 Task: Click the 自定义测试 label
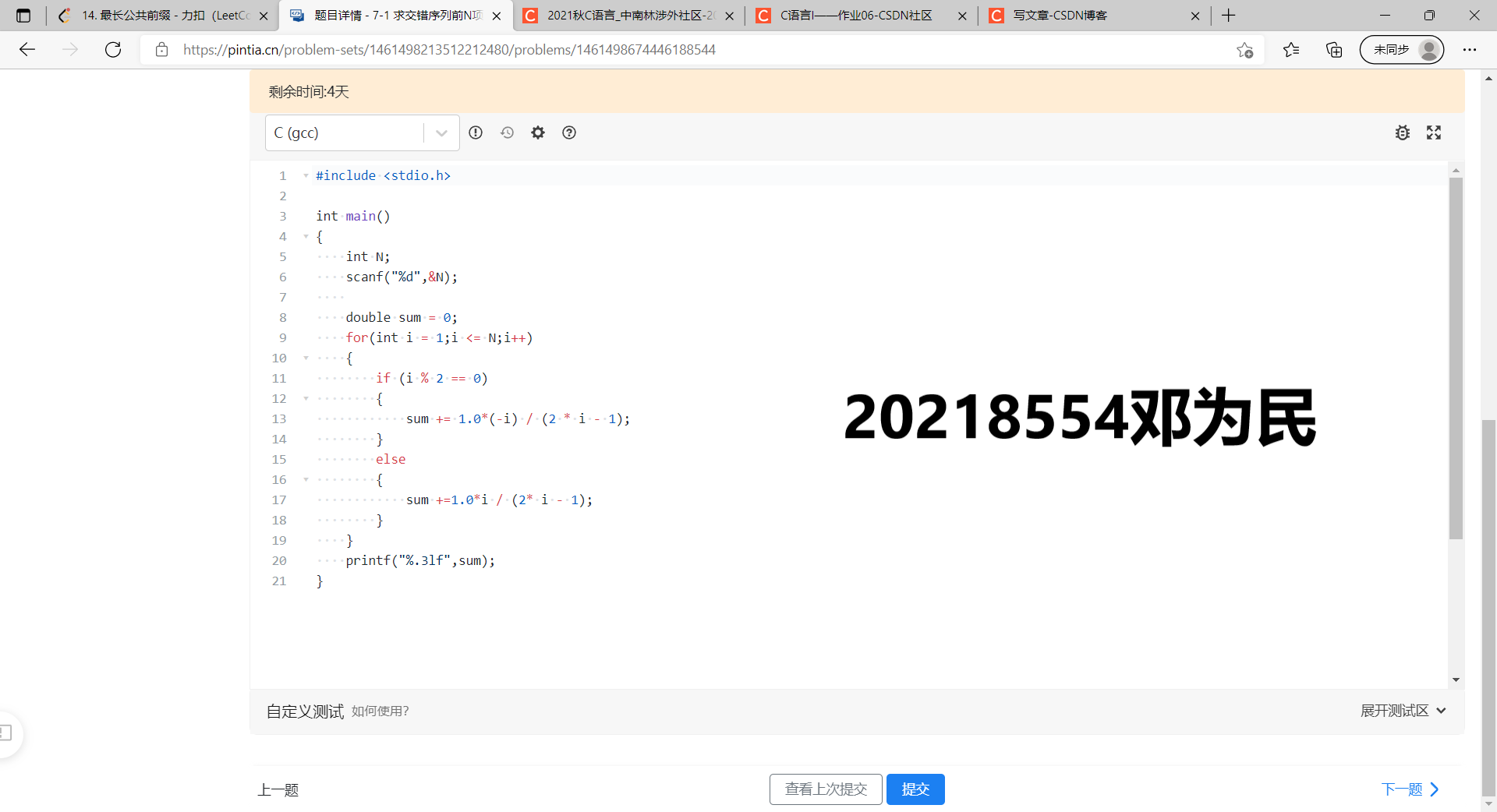[x=305, y=711]
